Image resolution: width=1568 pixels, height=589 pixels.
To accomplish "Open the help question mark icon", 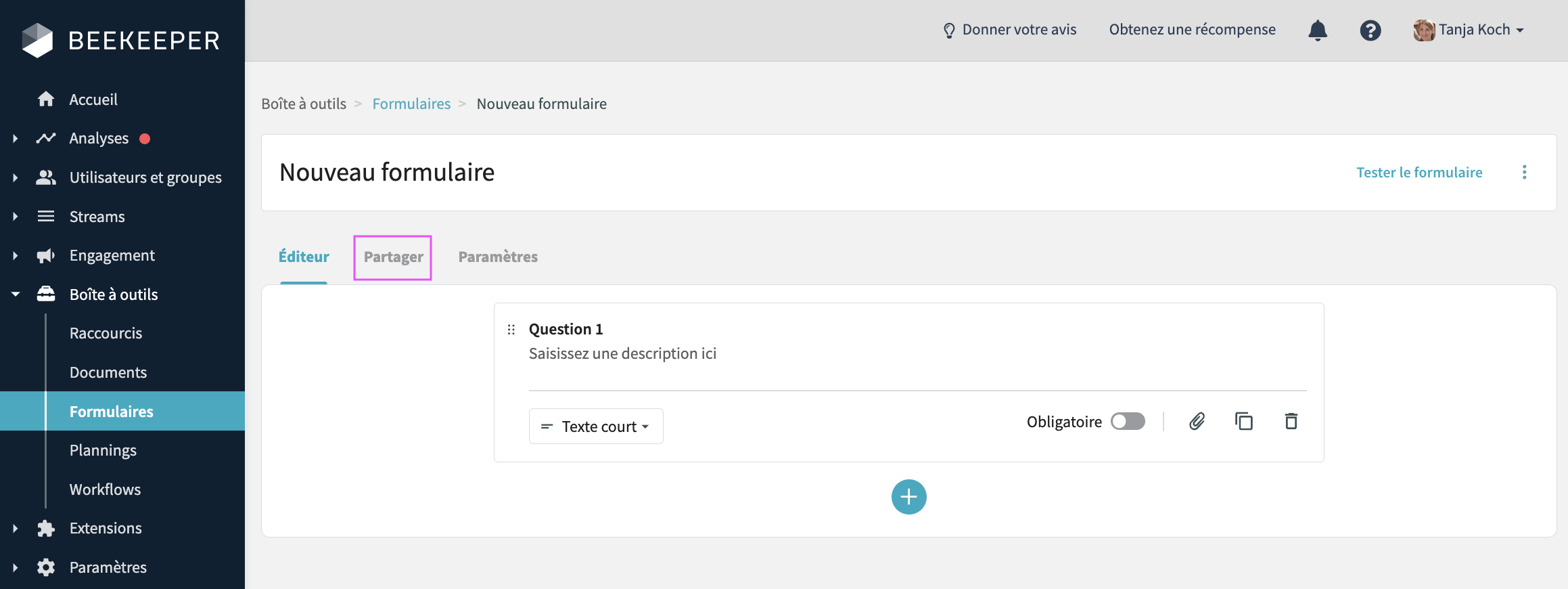I will tap(1370, 30).
